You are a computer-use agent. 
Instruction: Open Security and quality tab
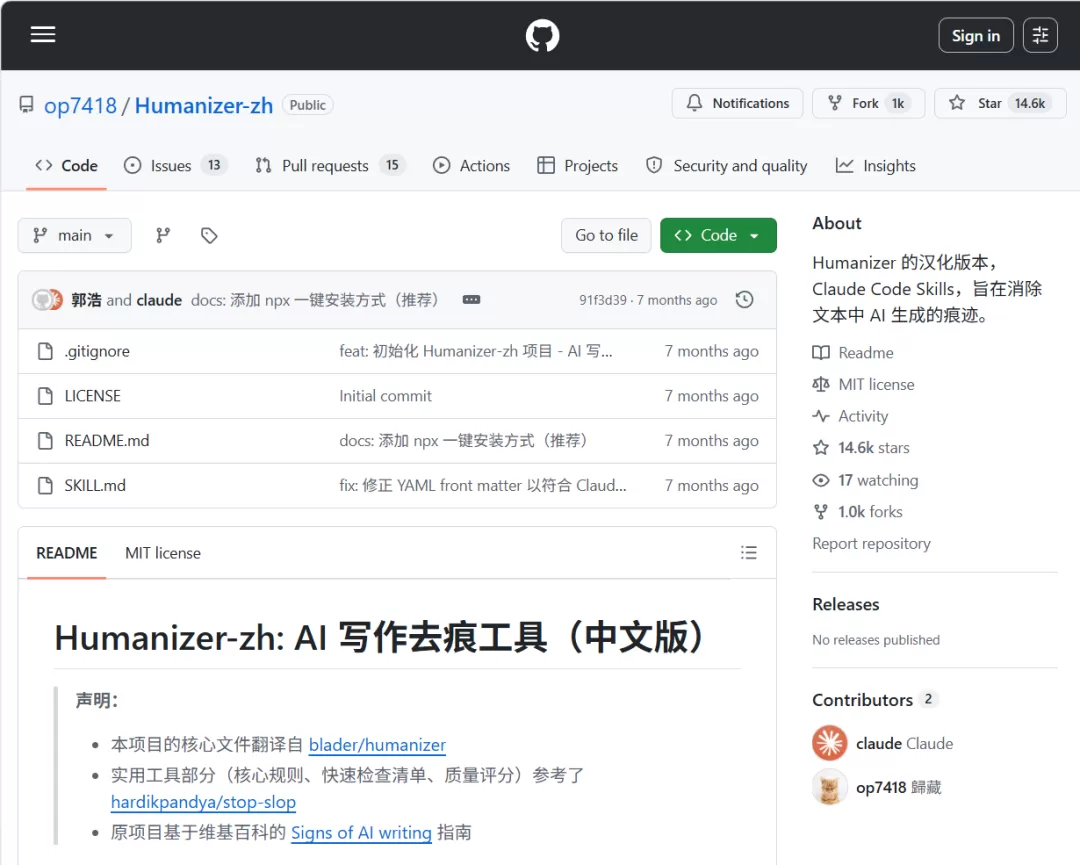727,166
